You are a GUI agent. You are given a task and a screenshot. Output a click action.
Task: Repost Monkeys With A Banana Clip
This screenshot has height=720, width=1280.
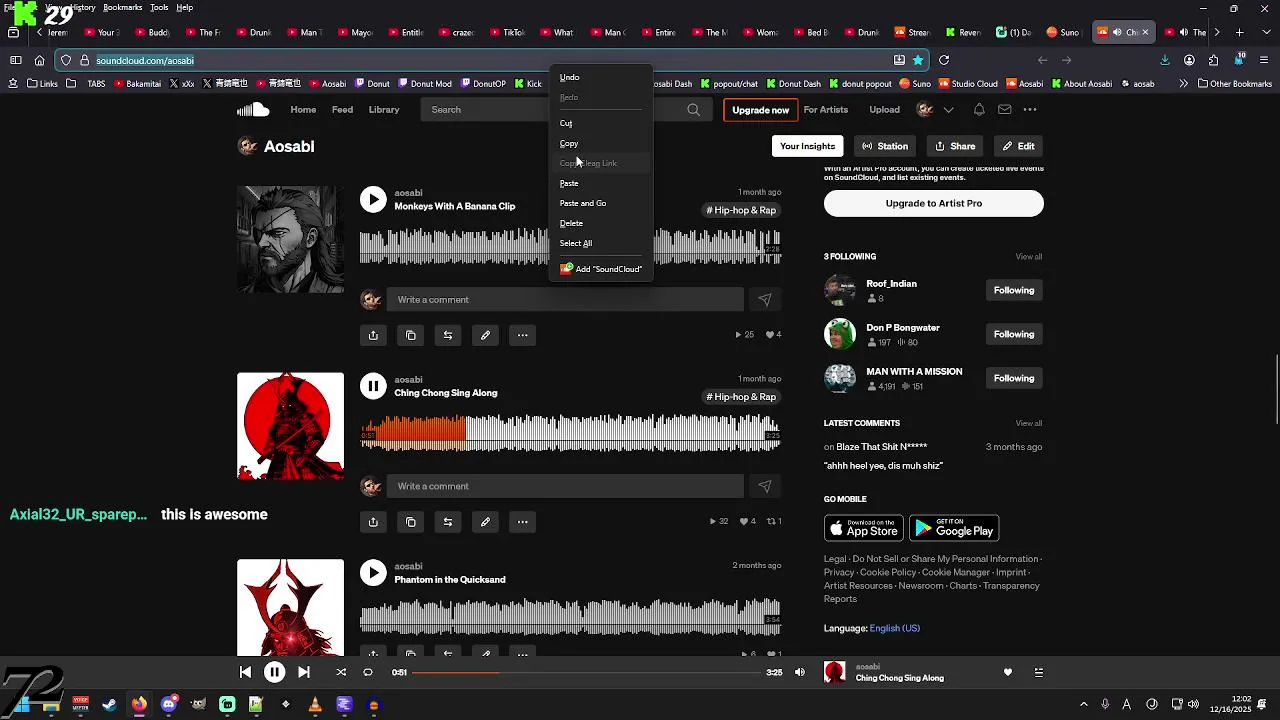[x=448, y=335]
